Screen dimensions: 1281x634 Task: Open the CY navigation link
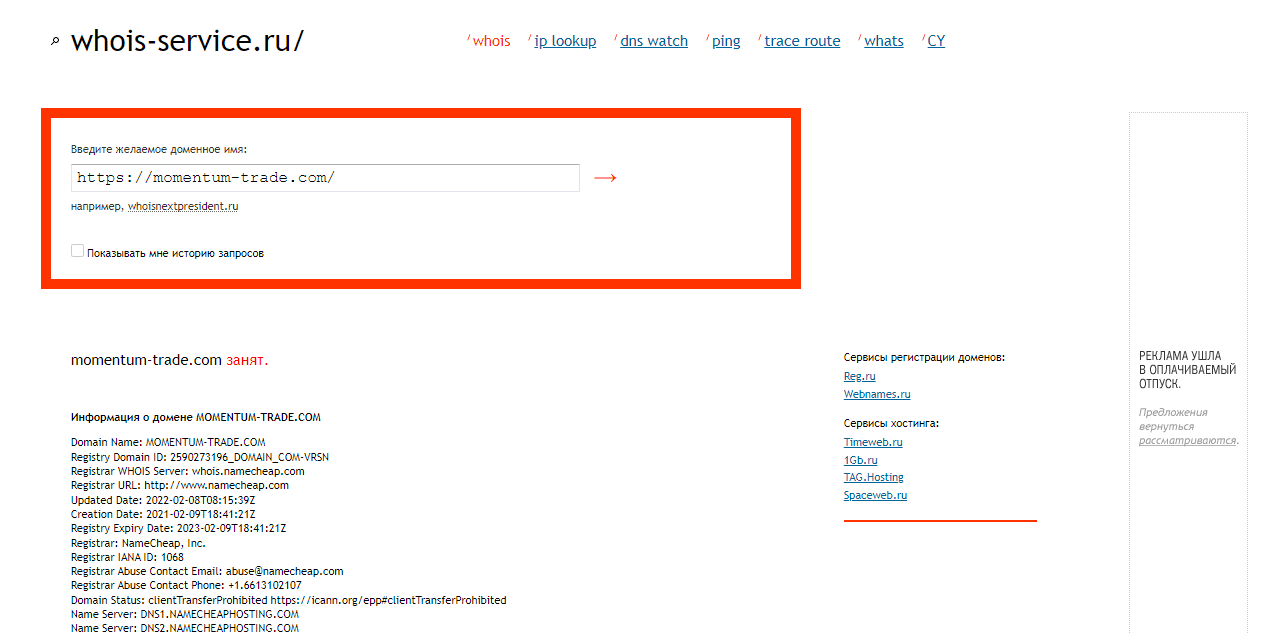[x=936, y=41]
